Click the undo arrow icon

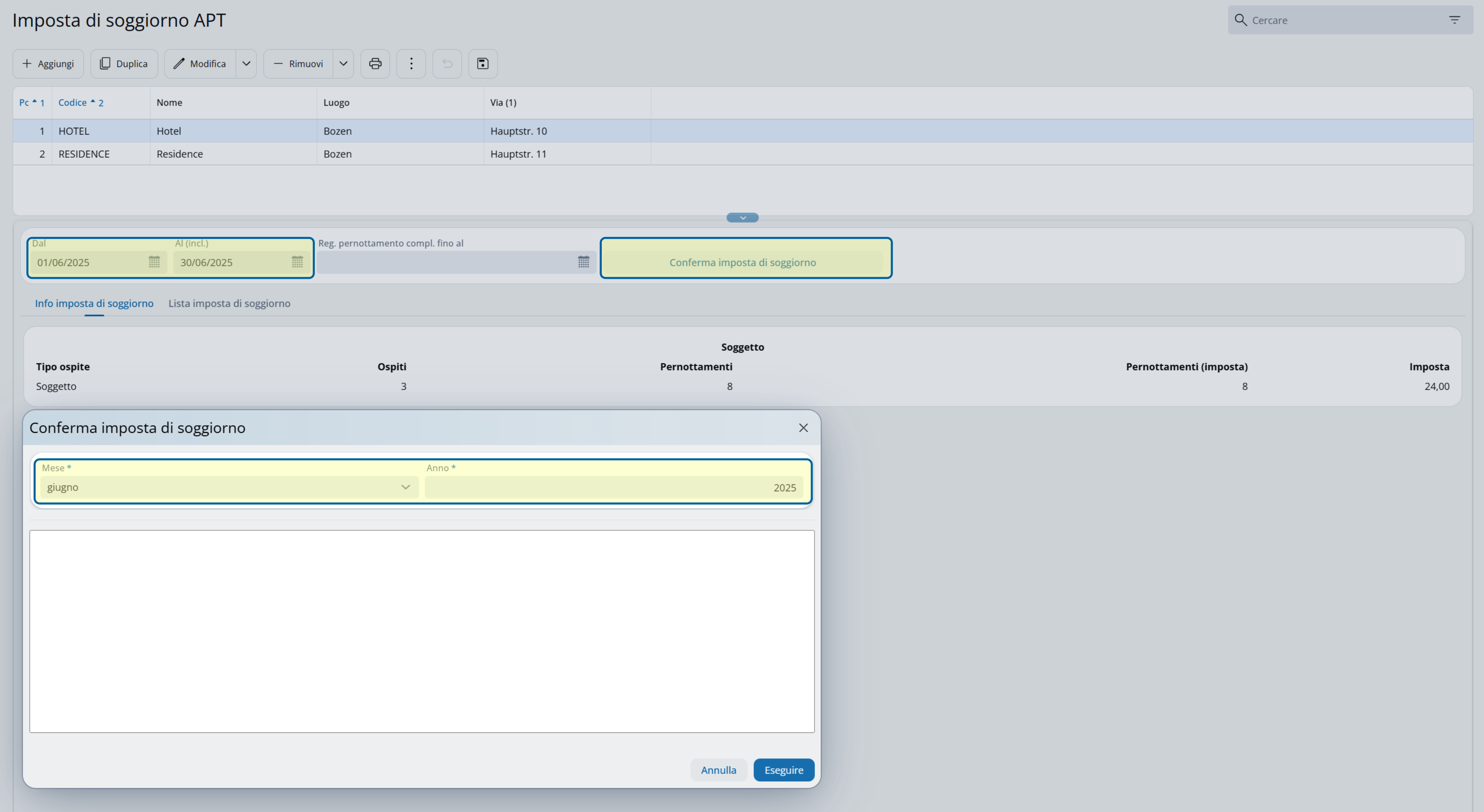pyautogui.click(x=447, y=64)
